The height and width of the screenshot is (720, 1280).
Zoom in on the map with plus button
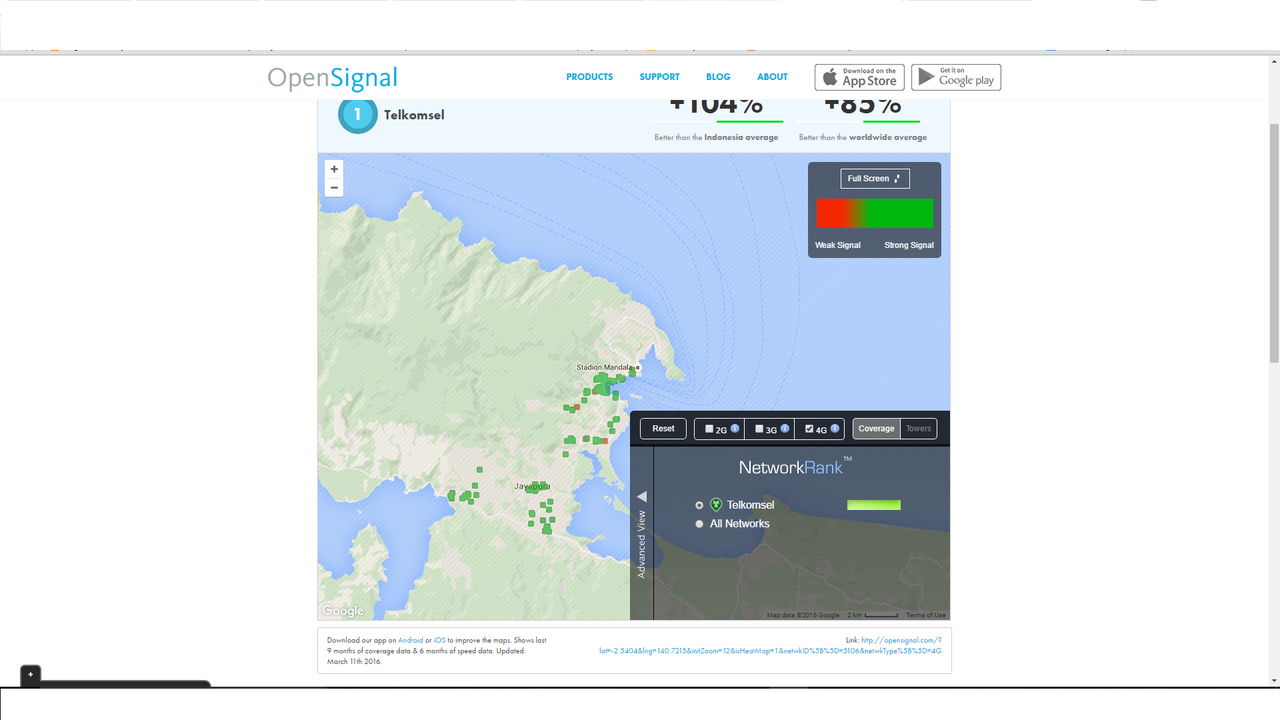point(334,169)
